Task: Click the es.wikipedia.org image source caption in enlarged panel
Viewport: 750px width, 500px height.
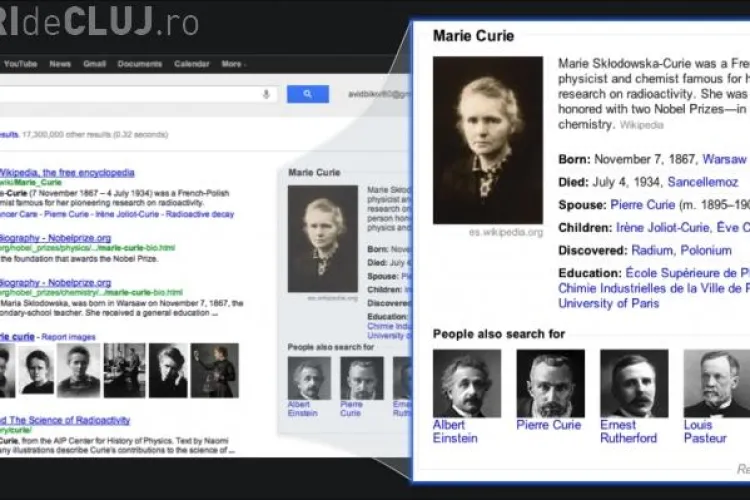Action: (506, 232)
